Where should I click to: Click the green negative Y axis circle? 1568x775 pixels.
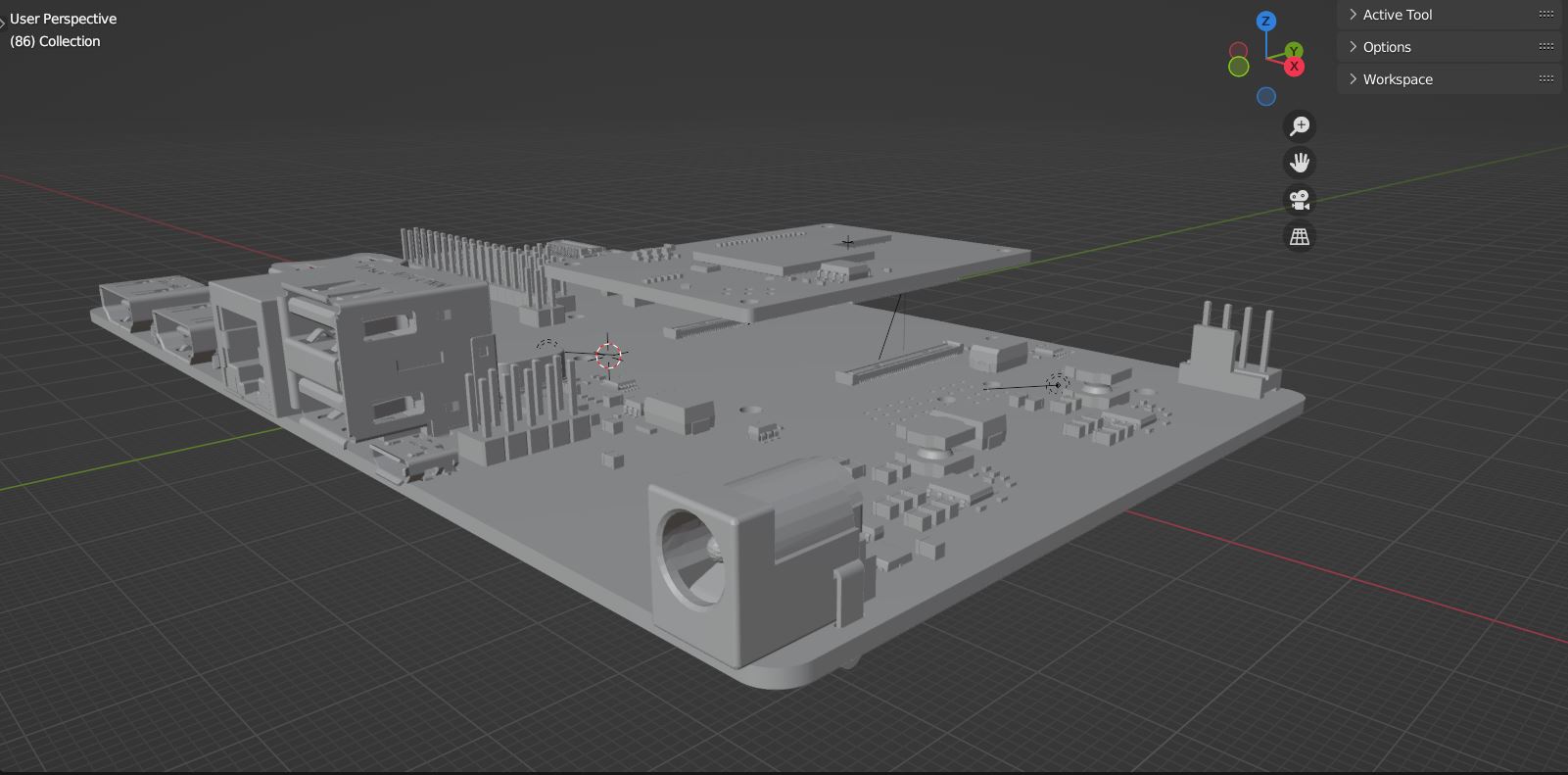click(x=1239, y=67)
